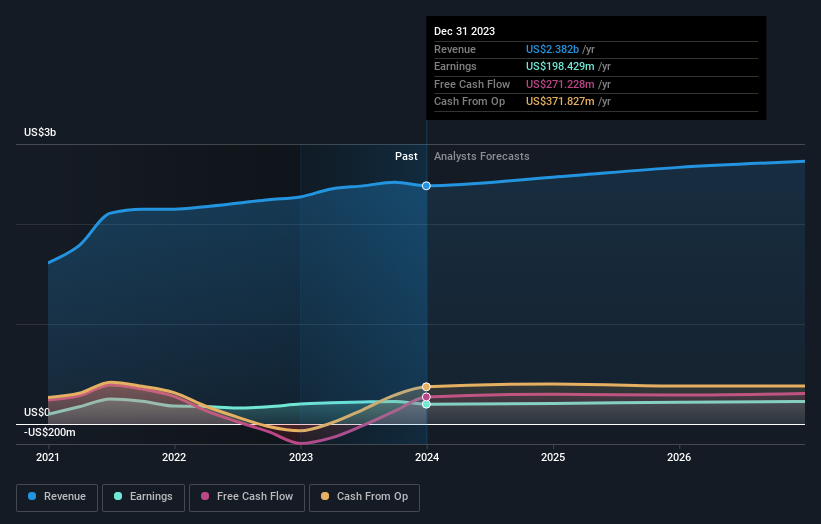Click the 2025 x-axis label
This screenshot has height=524, width=821.
pos(553,457)
